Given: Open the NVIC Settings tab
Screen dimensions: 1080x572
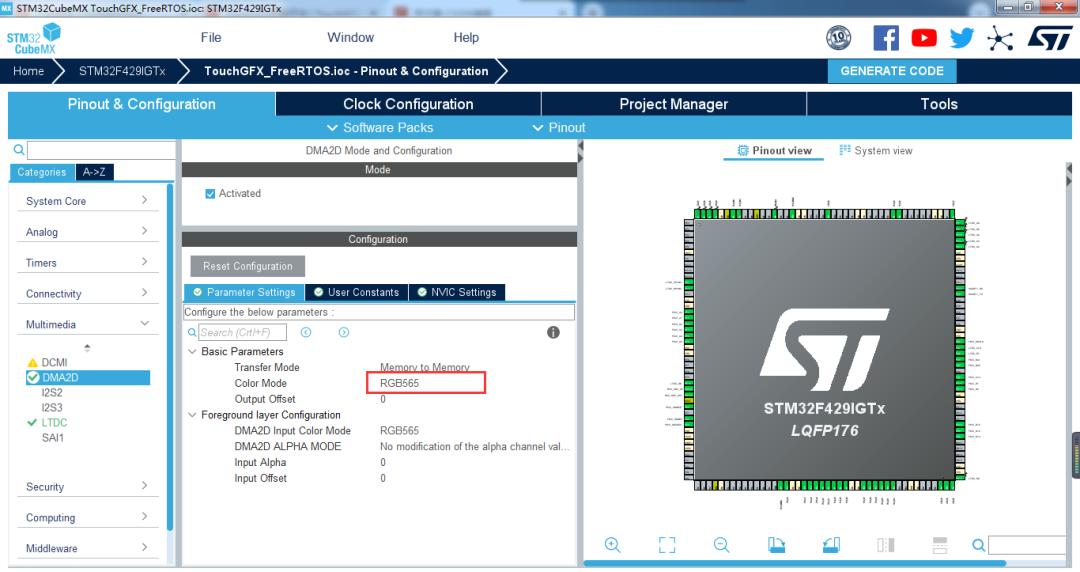Looking at the screenshot, I should pyautogui.click(x=457, y=292).
